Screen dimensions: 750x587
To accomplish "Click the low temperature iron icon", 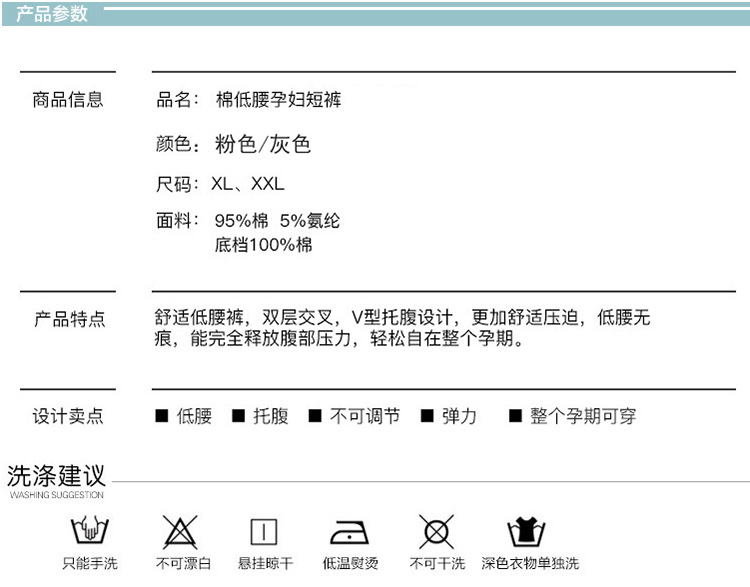I will (349, 532).
